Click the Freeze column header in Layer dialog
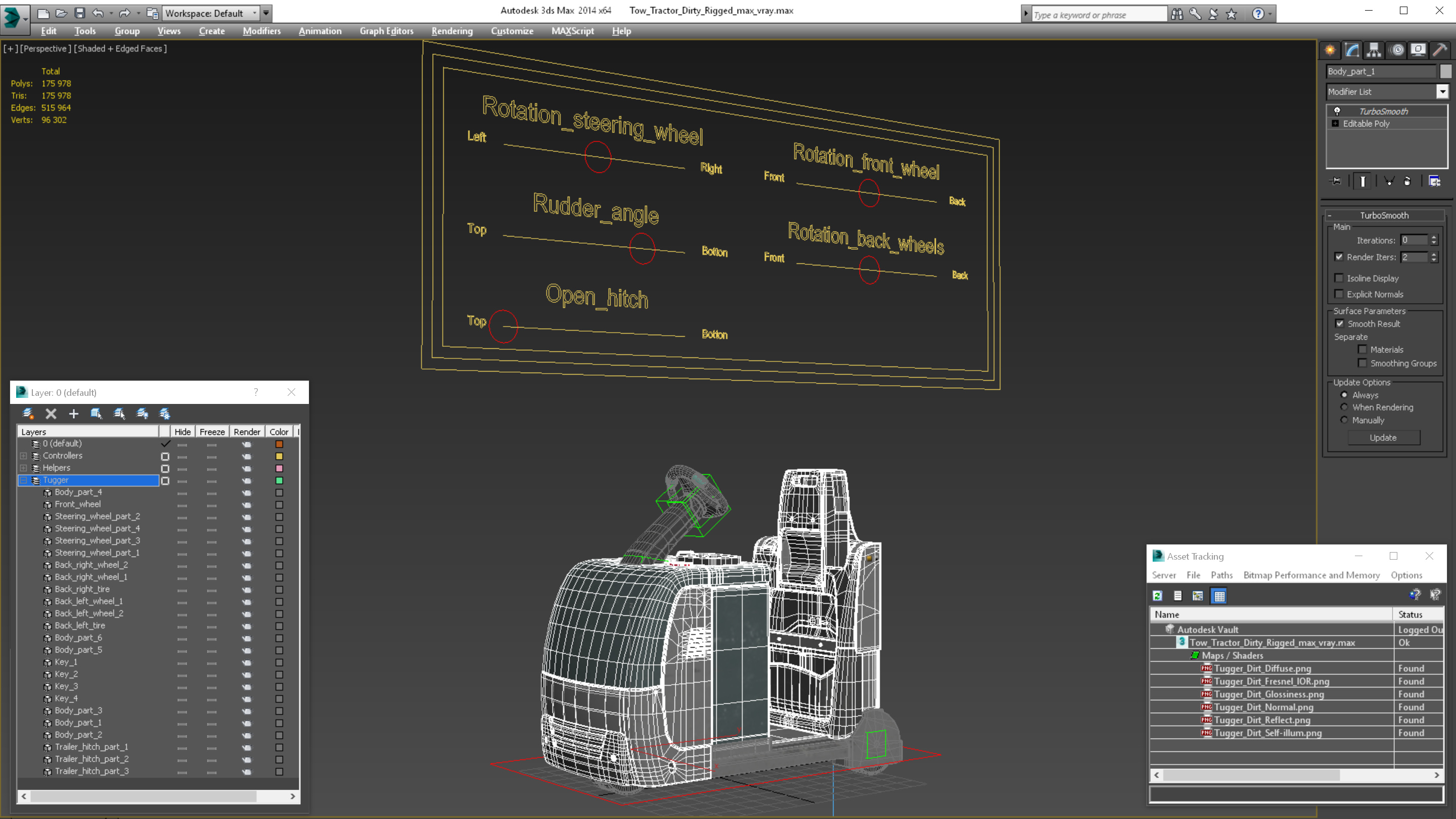 [x=212, y=432]
